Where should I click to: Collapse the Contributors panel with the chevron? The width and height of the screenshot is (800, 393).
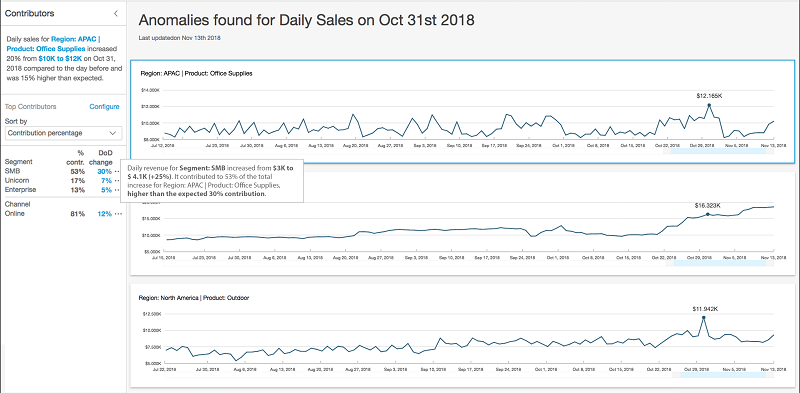click(116, 13)
